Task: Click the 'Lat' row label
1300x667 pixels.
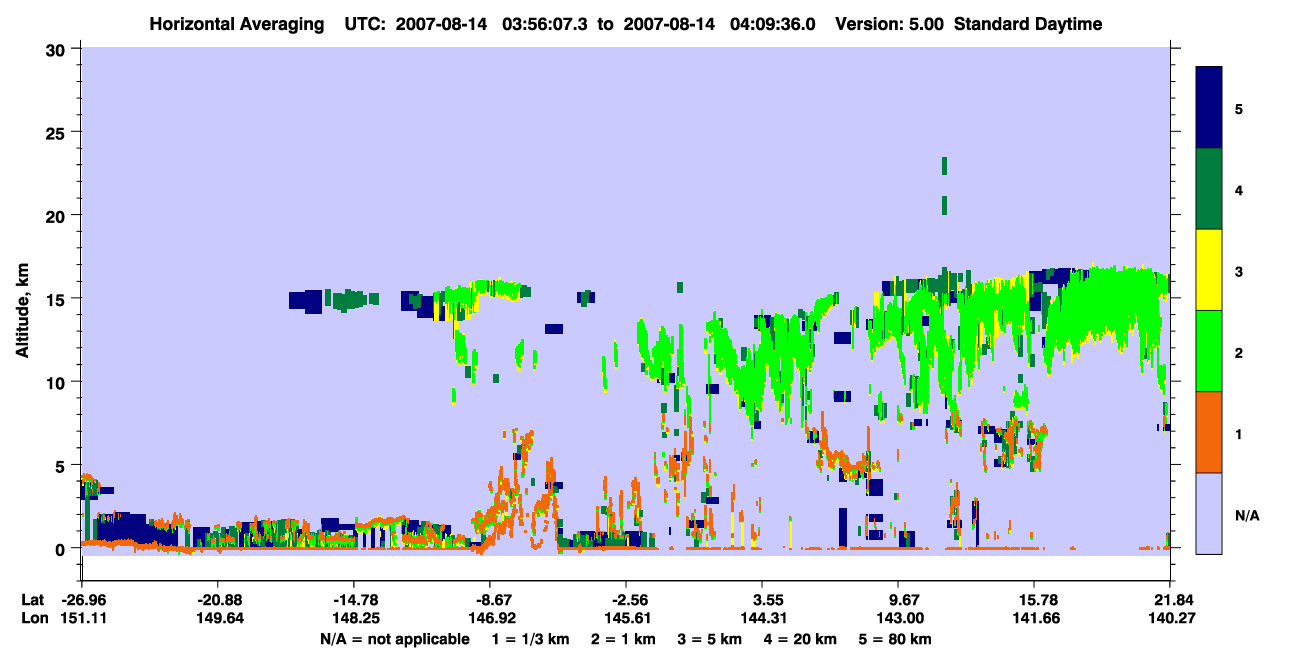Action: [x=33, y=600]
